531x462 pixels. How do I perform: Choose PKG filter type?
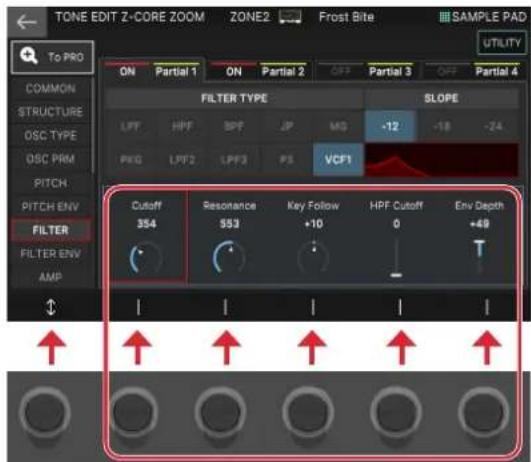click(130, 160)
